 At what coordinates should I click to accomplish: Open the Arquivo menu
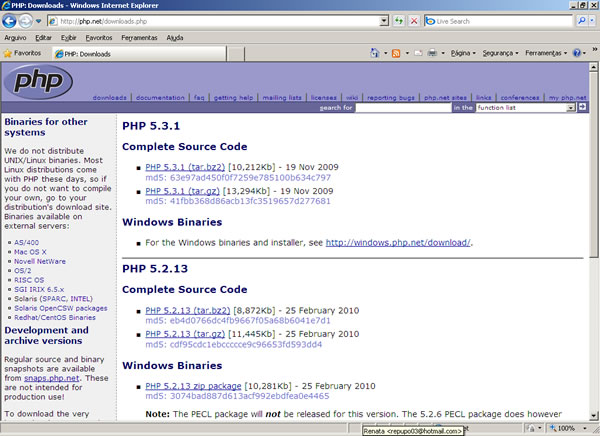[x=15, y=38]
